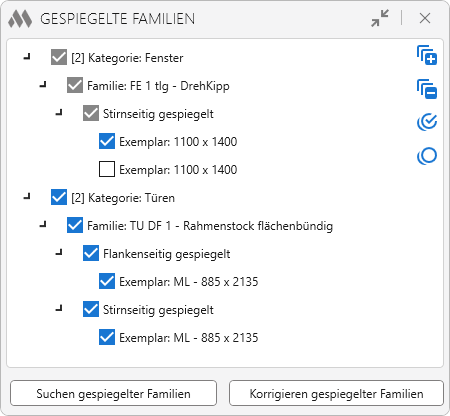Viewport: 450px width, 416px height.
Task: Select the last Exemplar: ML - 885 x 2135 entry
Action: 189,338
